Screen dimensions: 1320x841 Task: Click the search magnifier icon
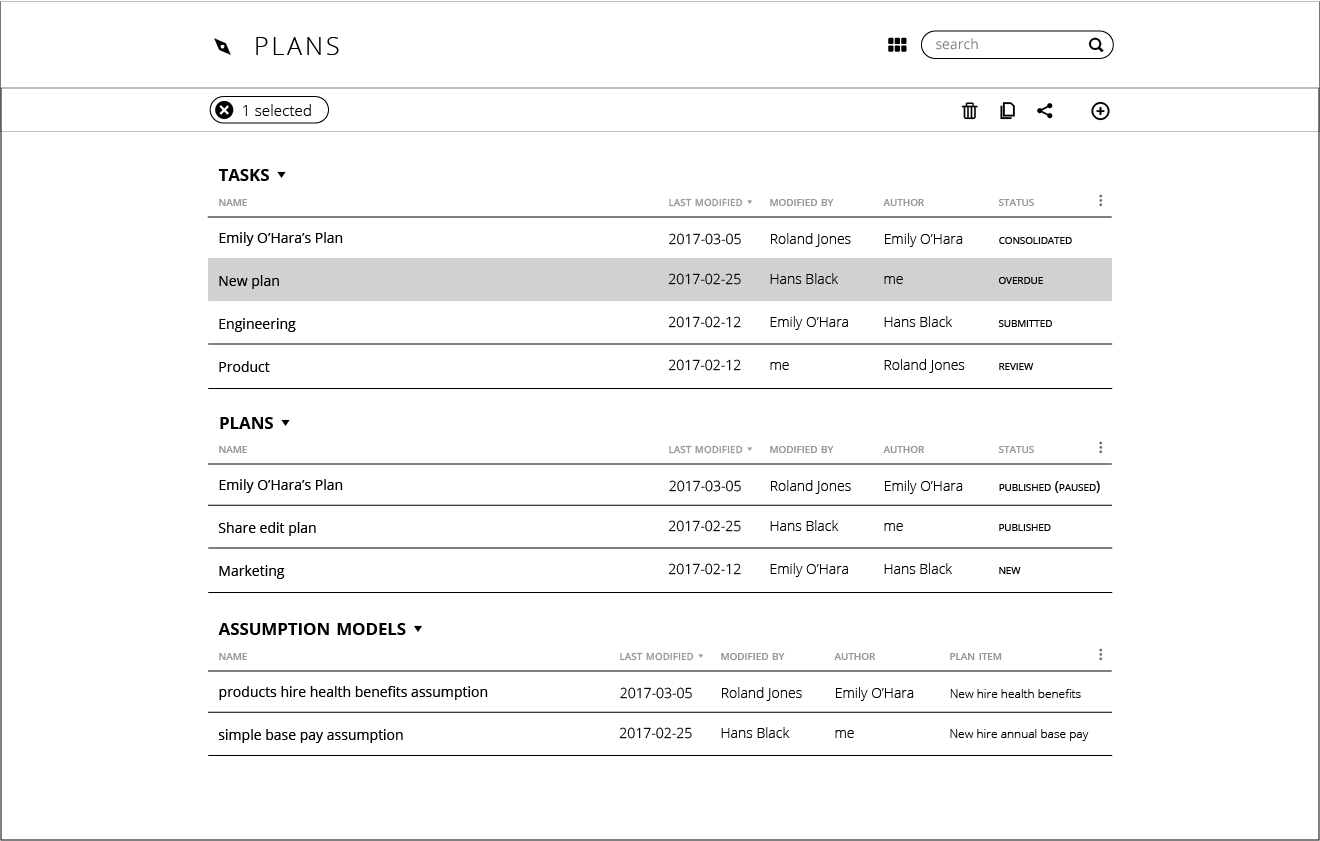1096,45
